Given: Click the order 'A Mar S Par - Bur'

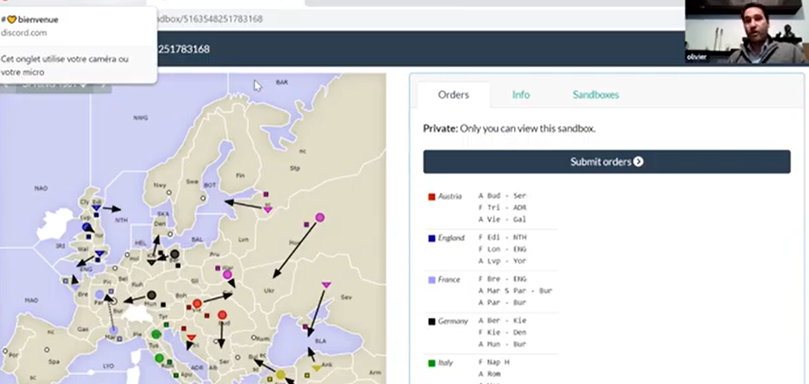Looking at the screenshot, I should pos(515,291).
